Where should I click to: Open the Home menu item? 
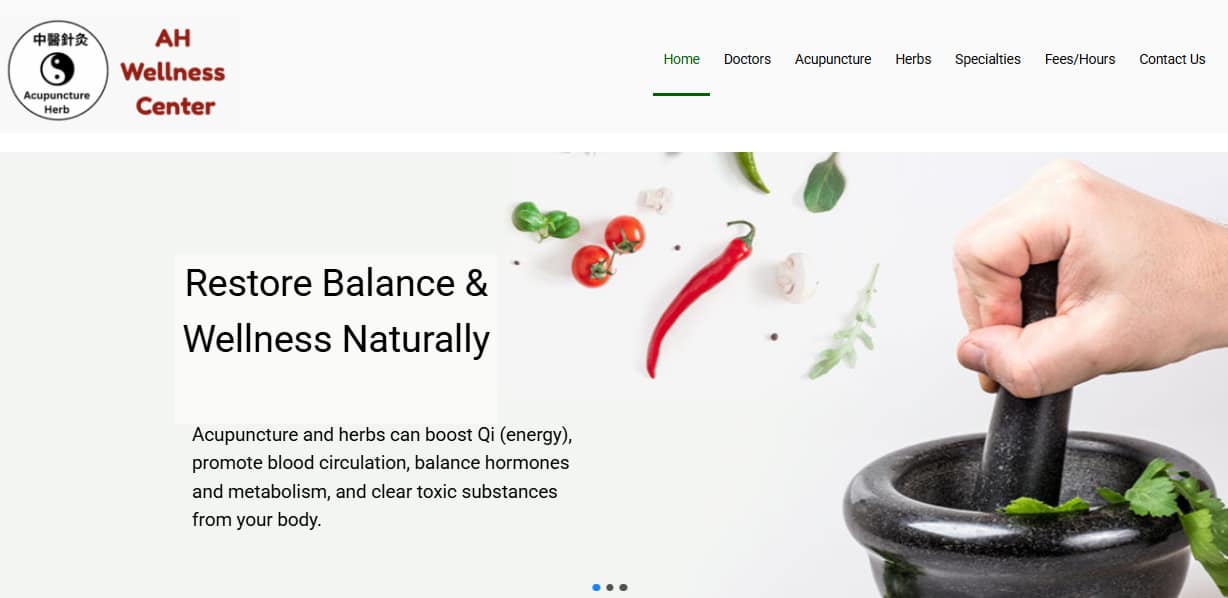click(x=681, y=59)
